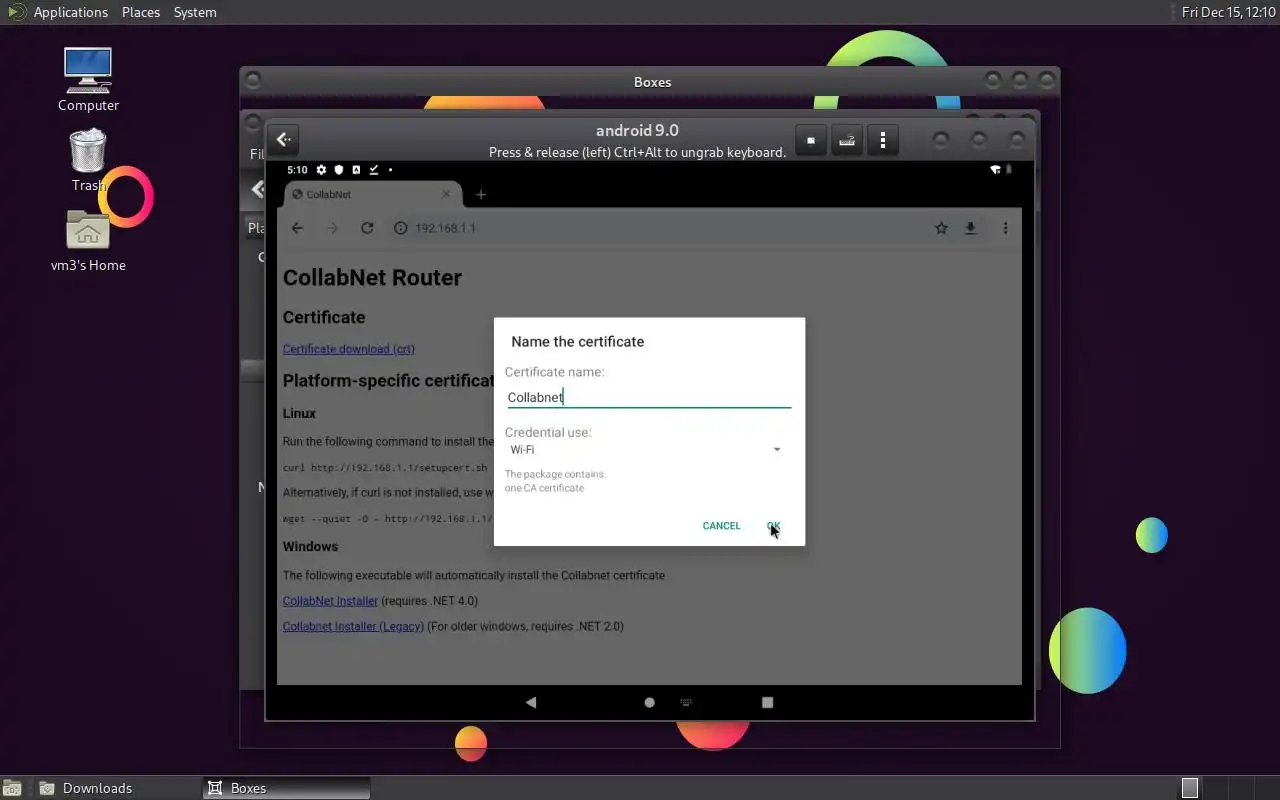The image size is (1280, 800).
Task: Stop the android 9.0 virtual machine
Action: pos(811,141)
